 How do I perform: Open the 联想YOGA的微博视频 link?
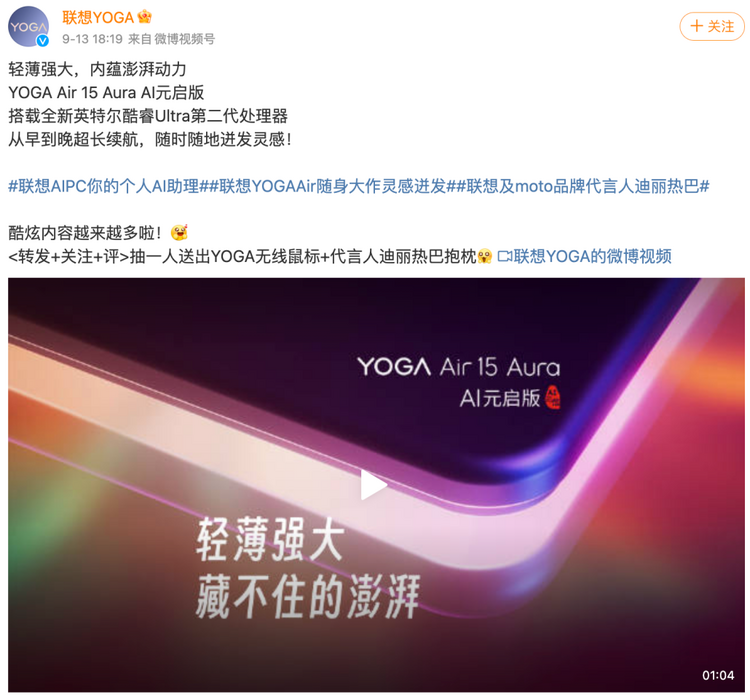point(592,256)
